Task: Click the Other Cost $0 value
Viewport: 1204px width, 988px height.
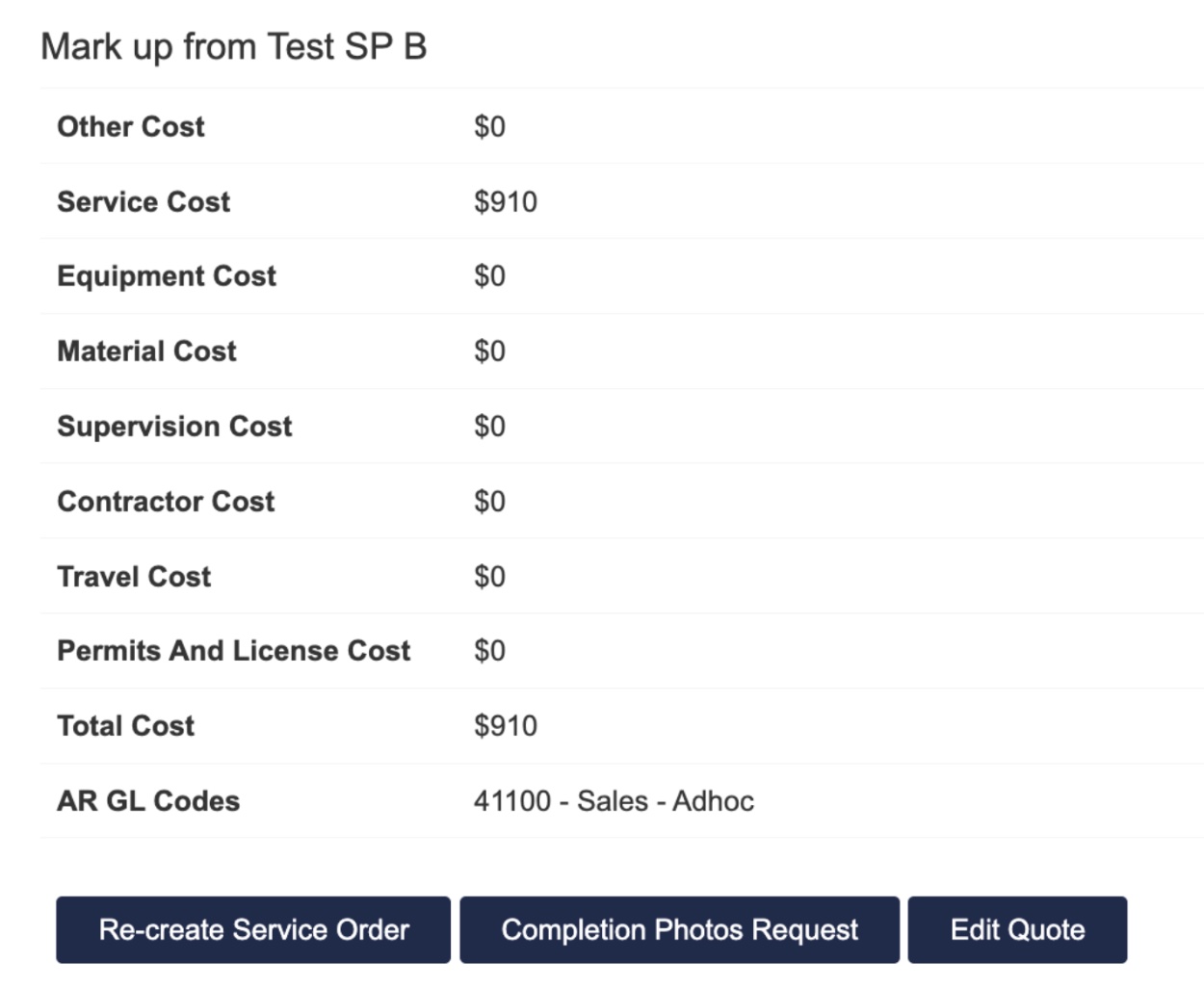Action: 489,126
